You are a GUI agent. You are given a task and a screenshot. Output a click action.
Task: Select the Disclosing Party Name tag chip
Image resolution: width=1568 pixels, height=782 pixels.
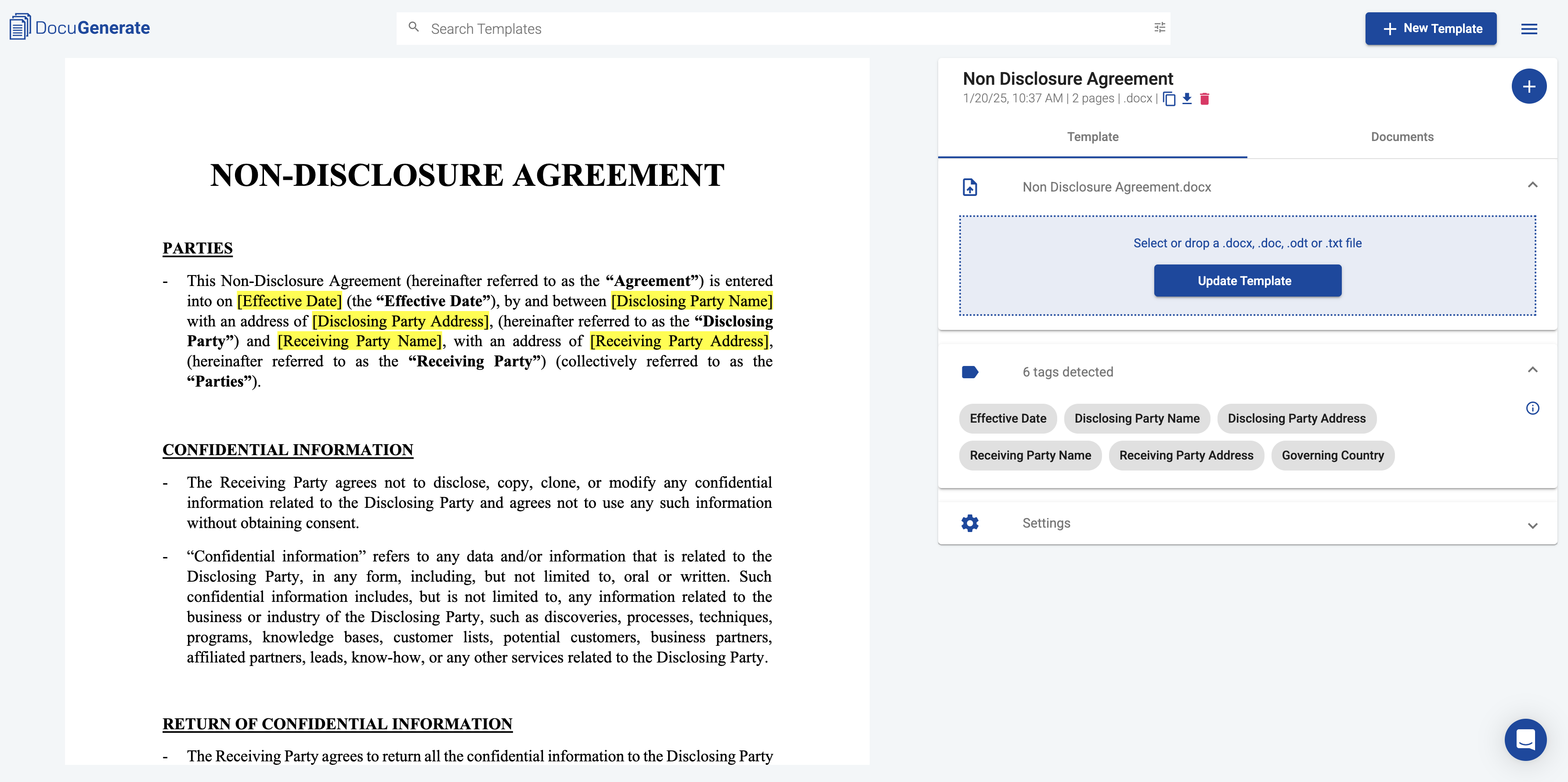pyautogui.click(x=1136, y=418)
